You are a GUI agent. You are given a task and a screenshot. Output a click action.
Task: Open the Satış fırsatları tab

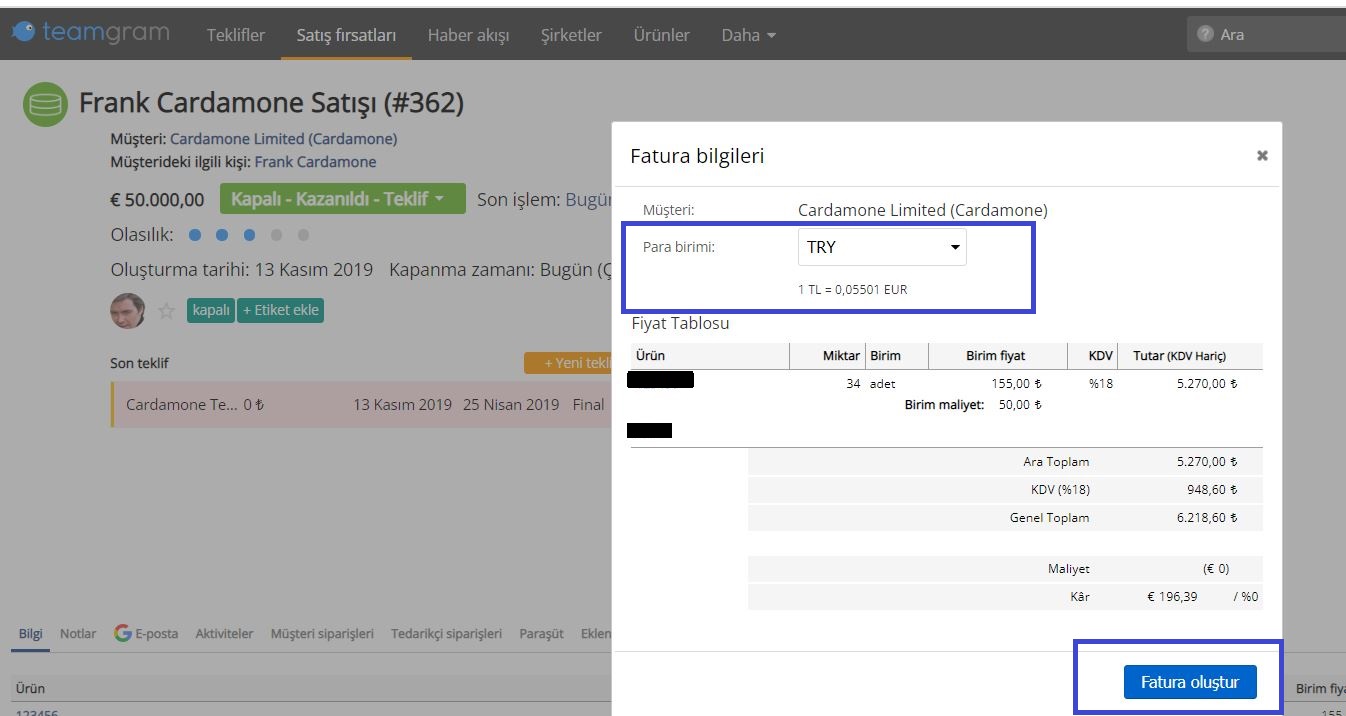click(x=346, y=35)
